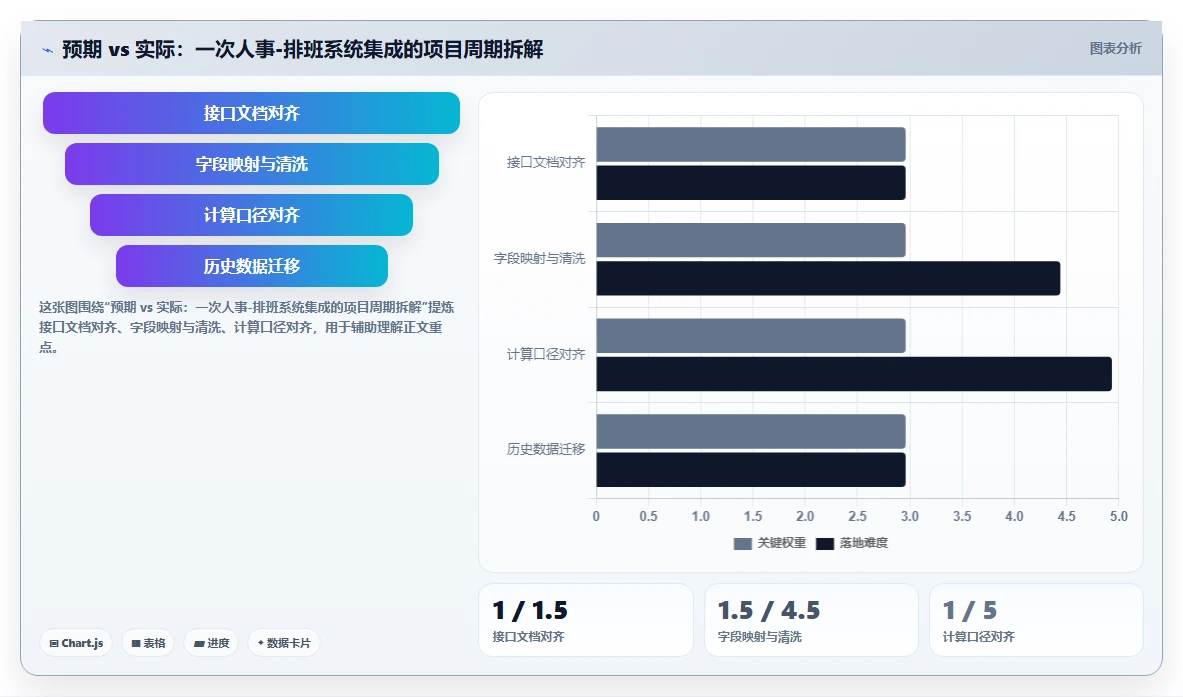The height and width of the screenshot is (697, 1183).
Task: Click the 2.5 x-axis tick label
Action: pyautogui.click(x=857, y=516)
